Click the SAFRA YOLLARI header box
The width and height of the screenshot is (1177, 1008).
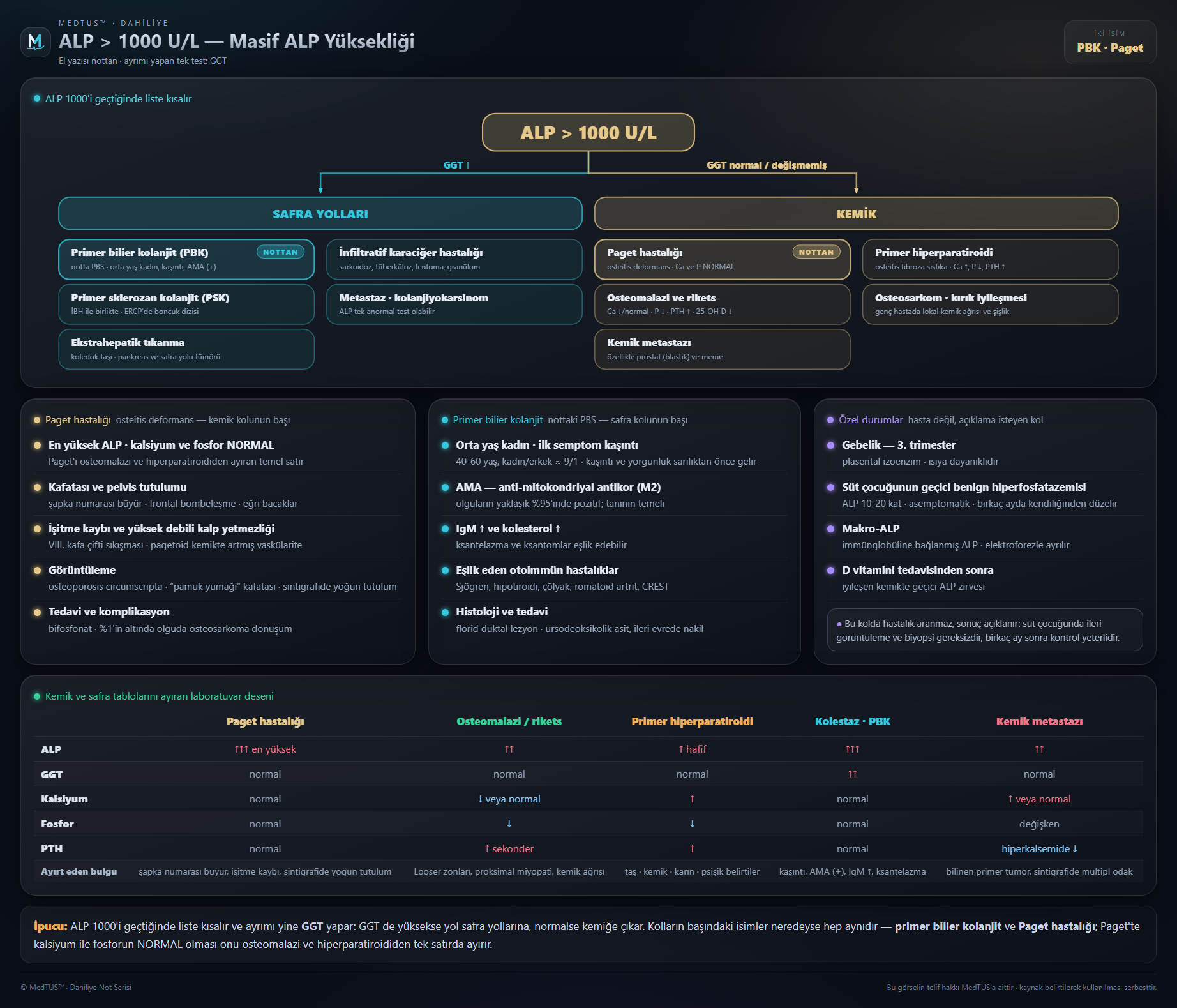click(x=320, y=213)
